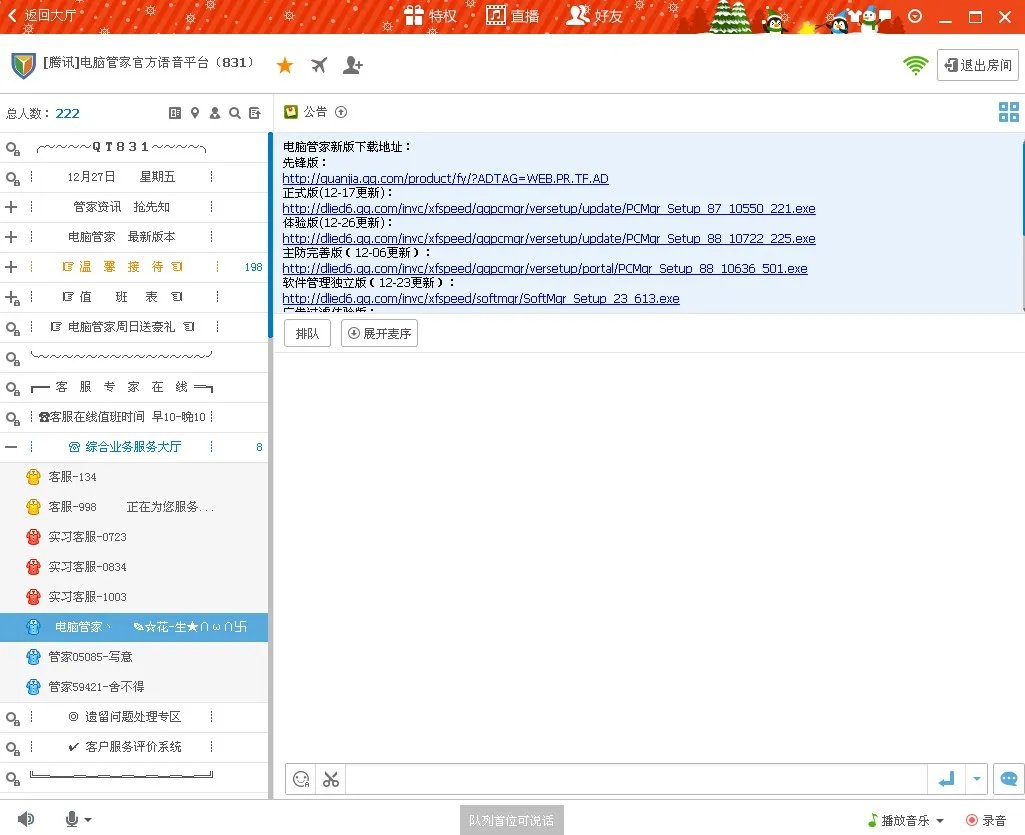
Task: Click the 退出房间 button
Action: 977,65
